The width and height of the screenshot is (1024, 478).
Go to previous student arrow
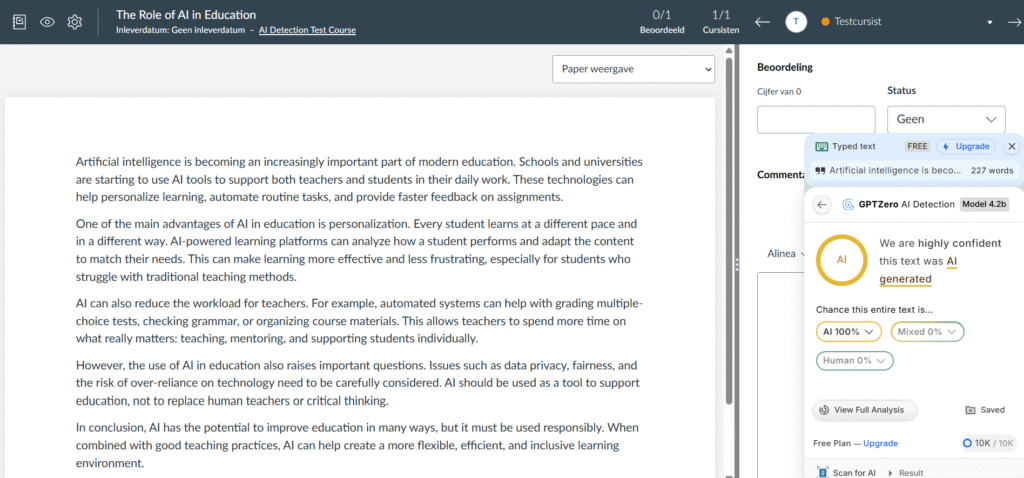pyautogui.click(x=762, y=22)
